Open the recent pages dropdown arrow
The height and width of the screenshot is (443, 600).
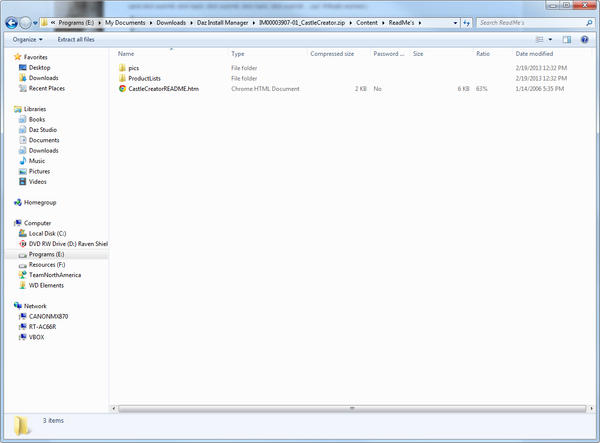point(35,23)
